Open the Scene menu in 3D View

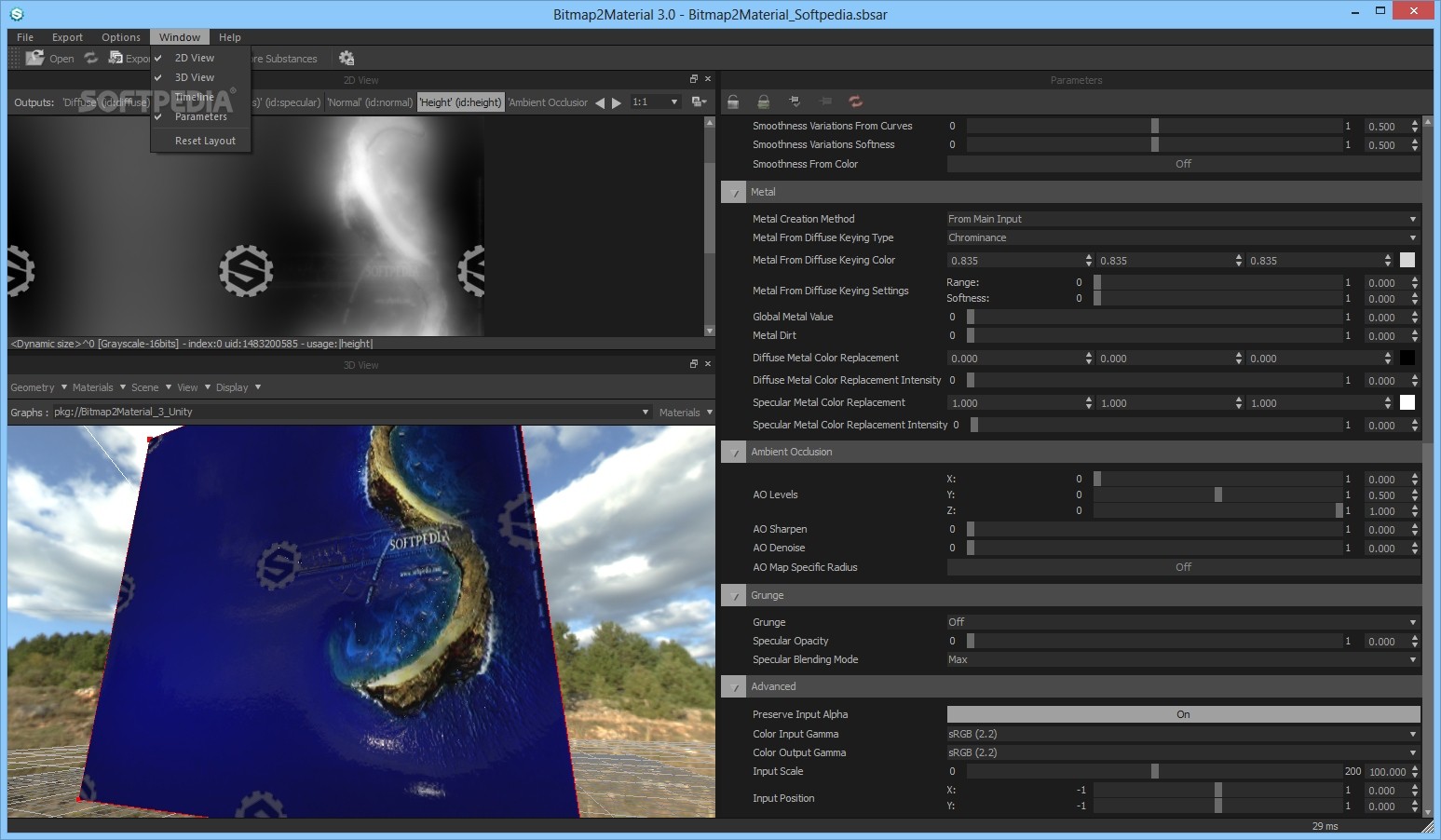coord(151,387)
